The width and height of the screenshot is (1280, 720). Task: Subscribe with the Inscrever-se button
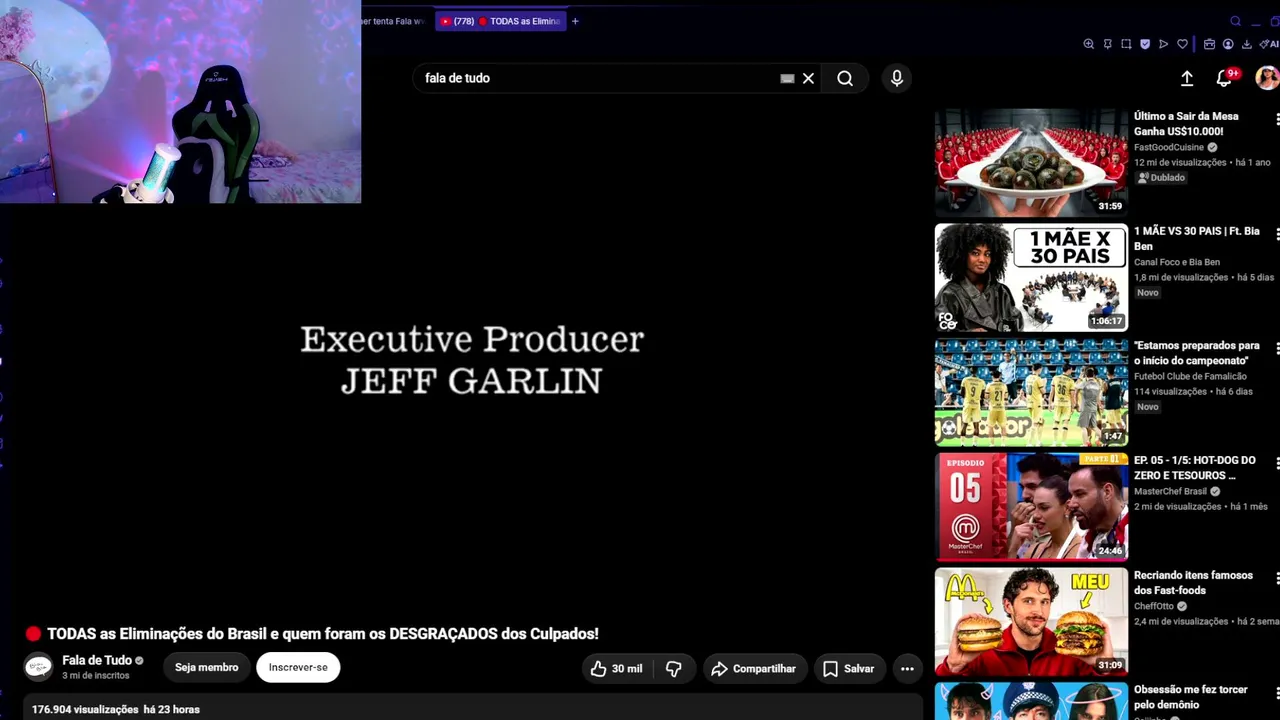point(298,667)
